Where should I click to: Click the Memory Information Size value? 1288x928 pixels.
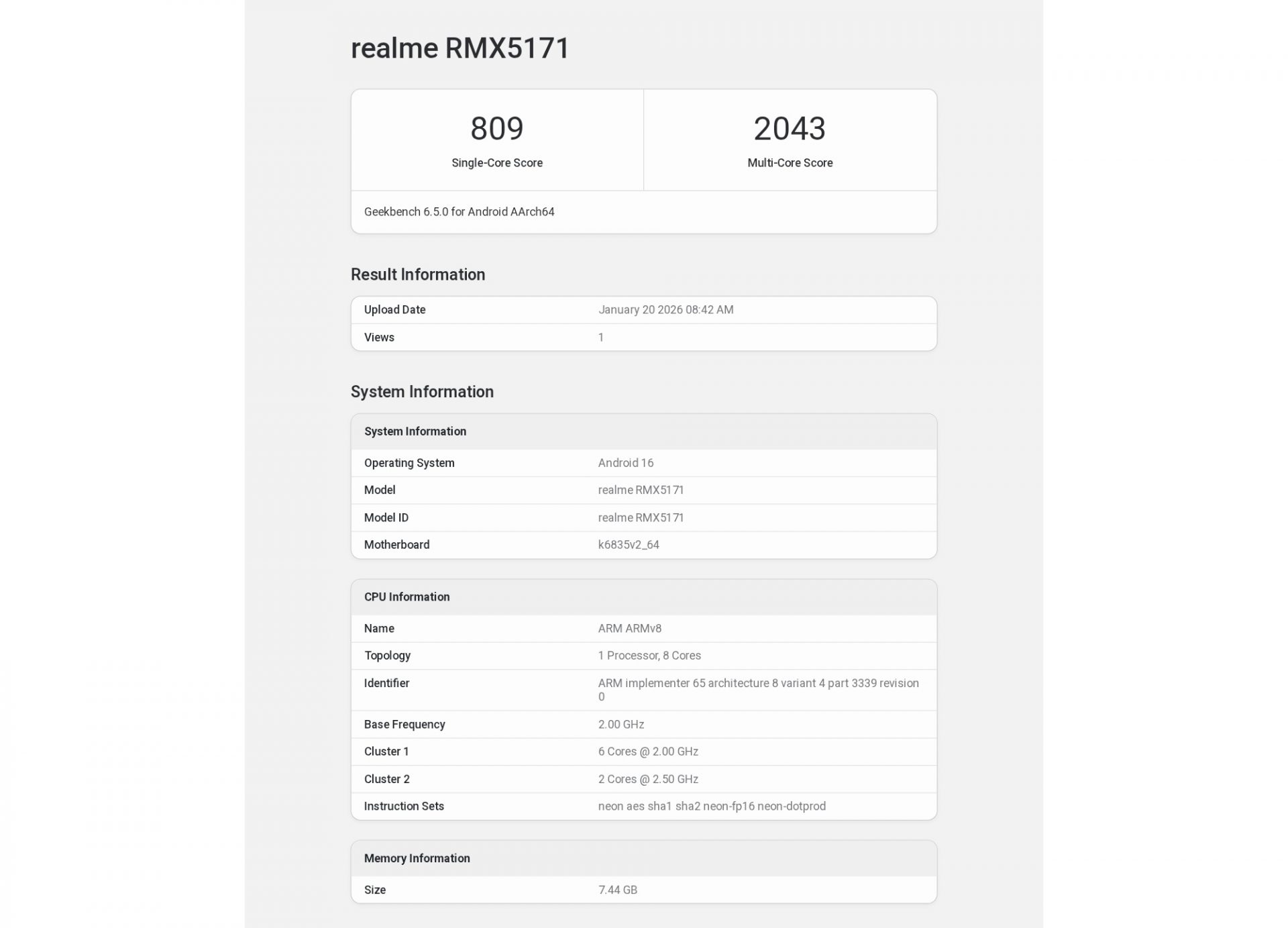tap(618, 890)
